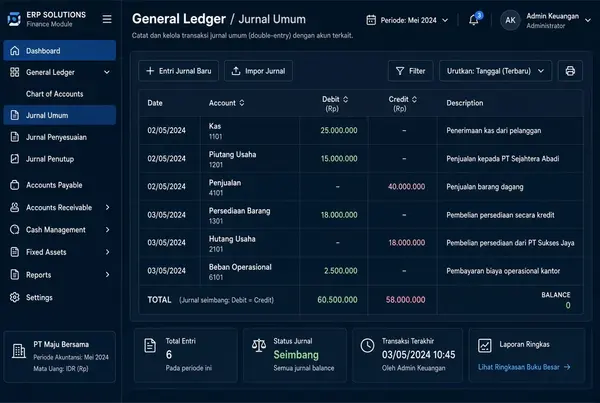Open the notifications bell
The height and width of the screenshot is (403, 600).
[474, 20]
